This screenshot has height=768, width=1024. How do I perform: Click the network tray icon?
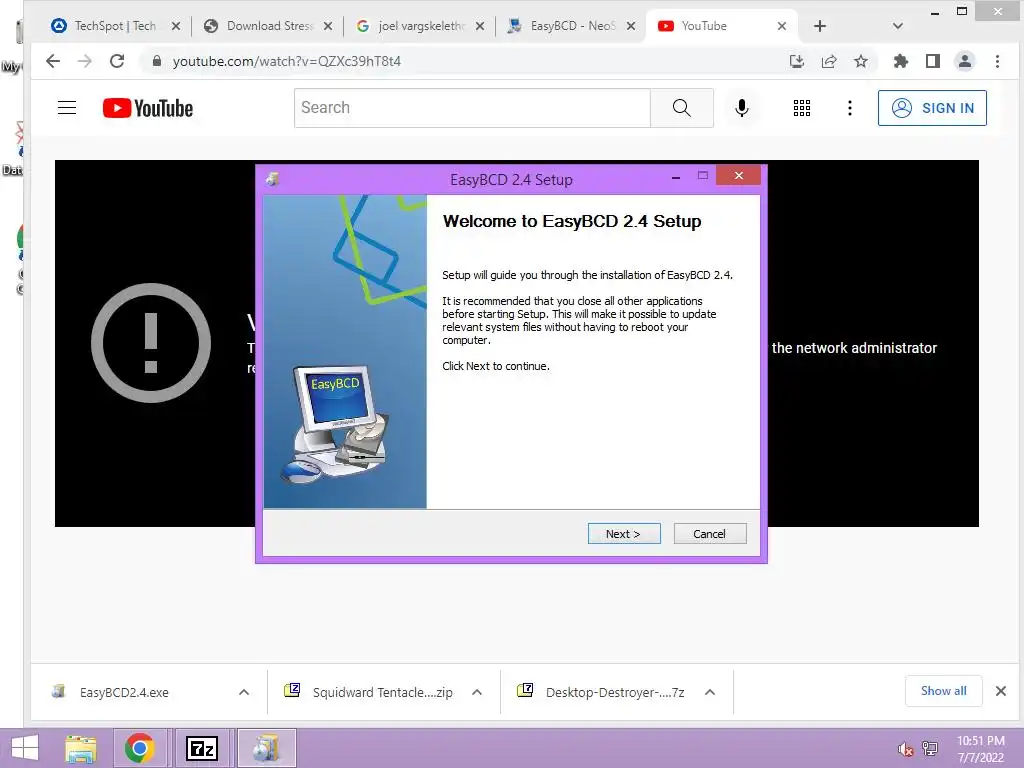(x=930, y=749)
